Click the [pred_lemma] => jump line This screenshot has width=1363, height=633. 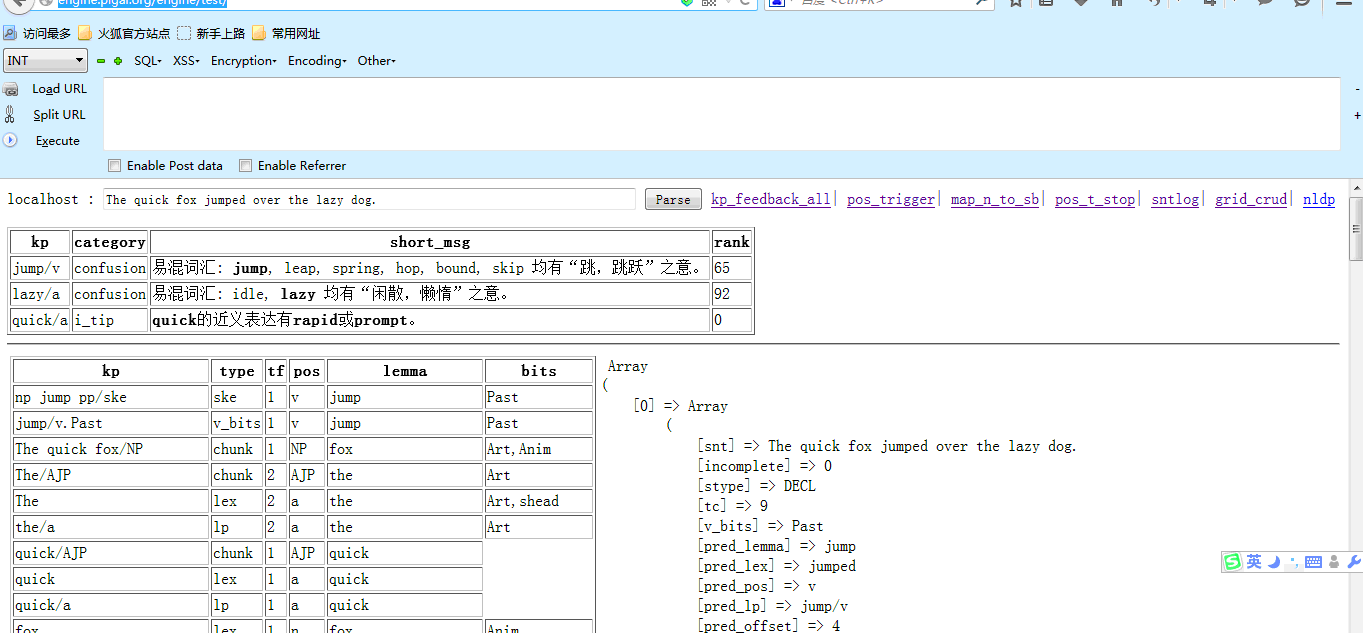pyautogui.click(x=776, y=546)
